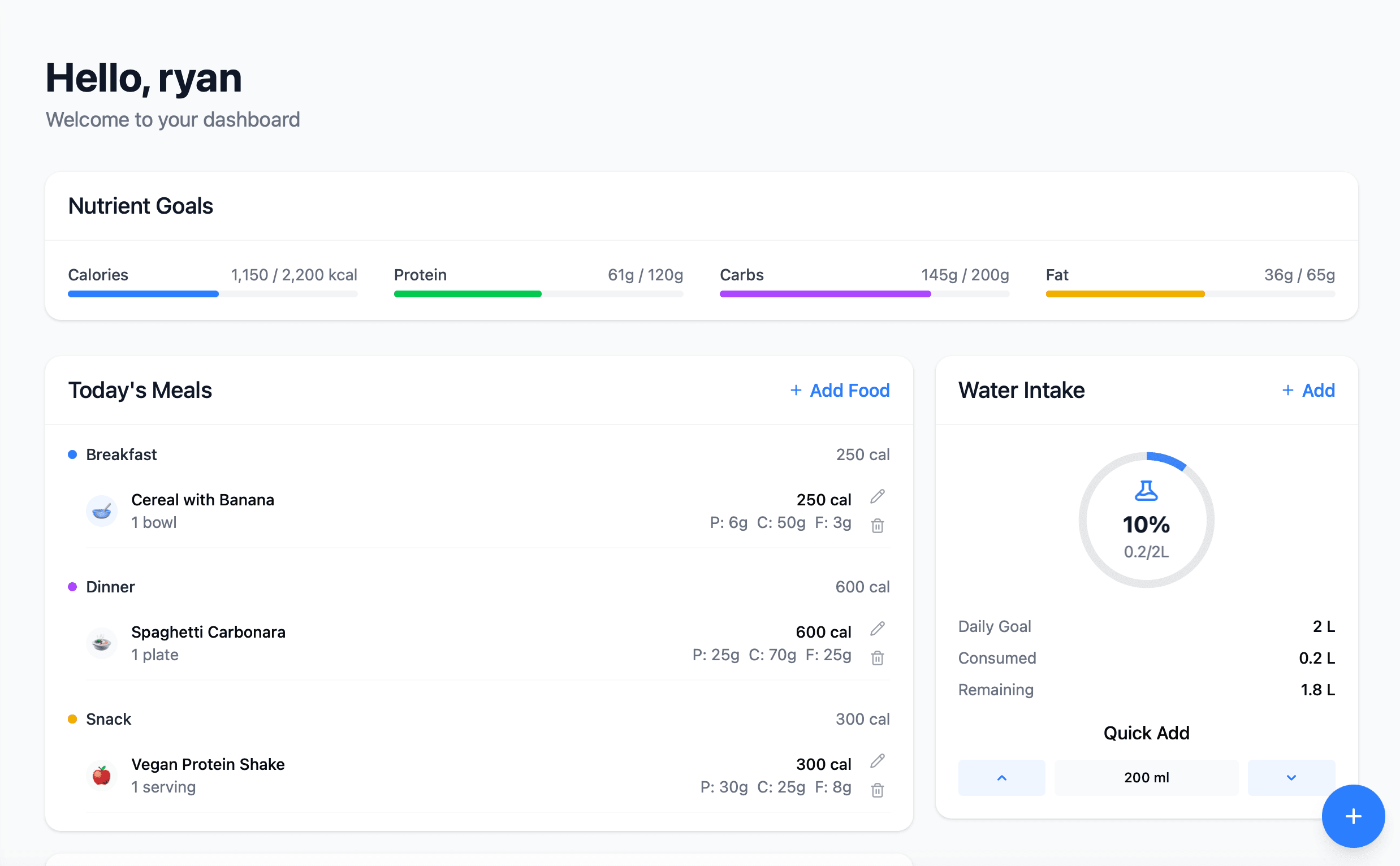Decrease the Quick Add water amount
The width and height of the screenshot is (1400, 866).
[1291, 777]
